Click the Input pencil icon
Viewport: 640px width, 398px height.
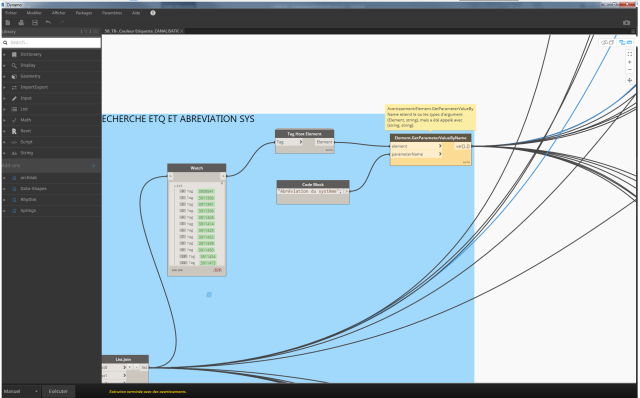(14, 98)
